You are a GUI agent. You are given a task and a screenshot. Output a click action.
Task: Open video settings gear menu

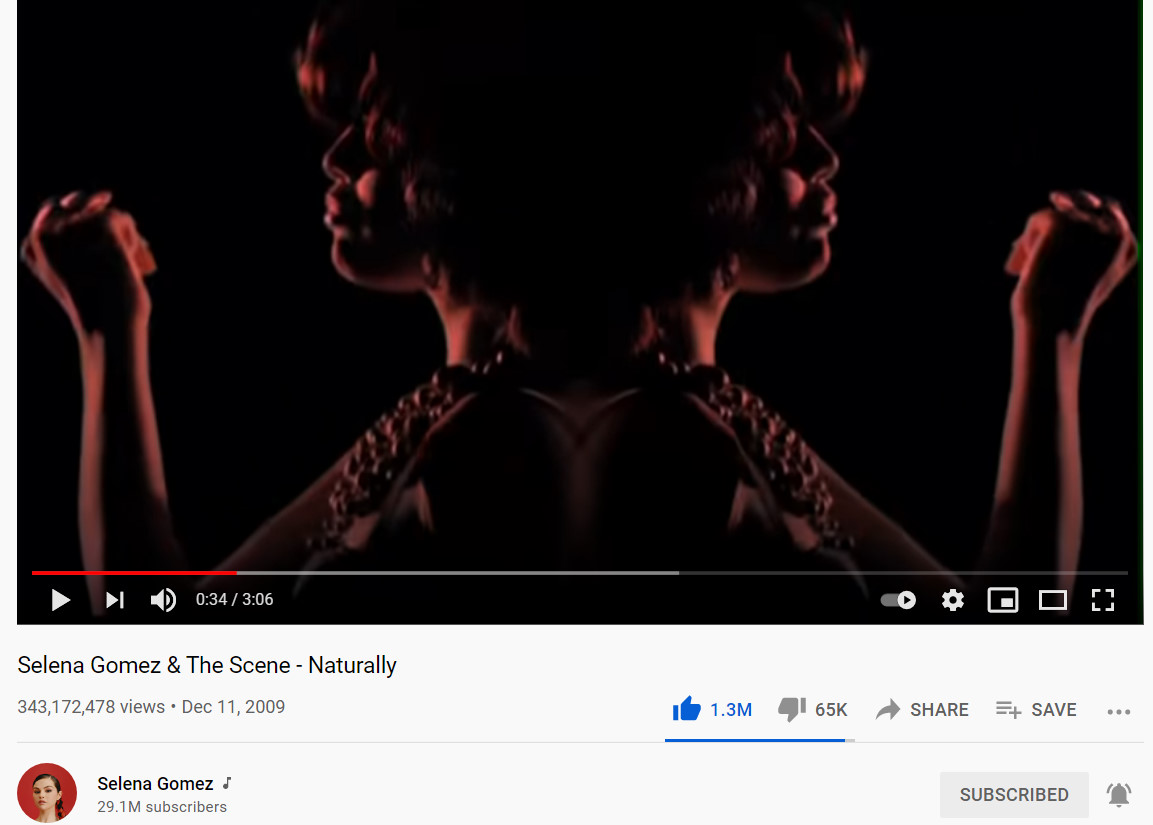click(953, 600)
